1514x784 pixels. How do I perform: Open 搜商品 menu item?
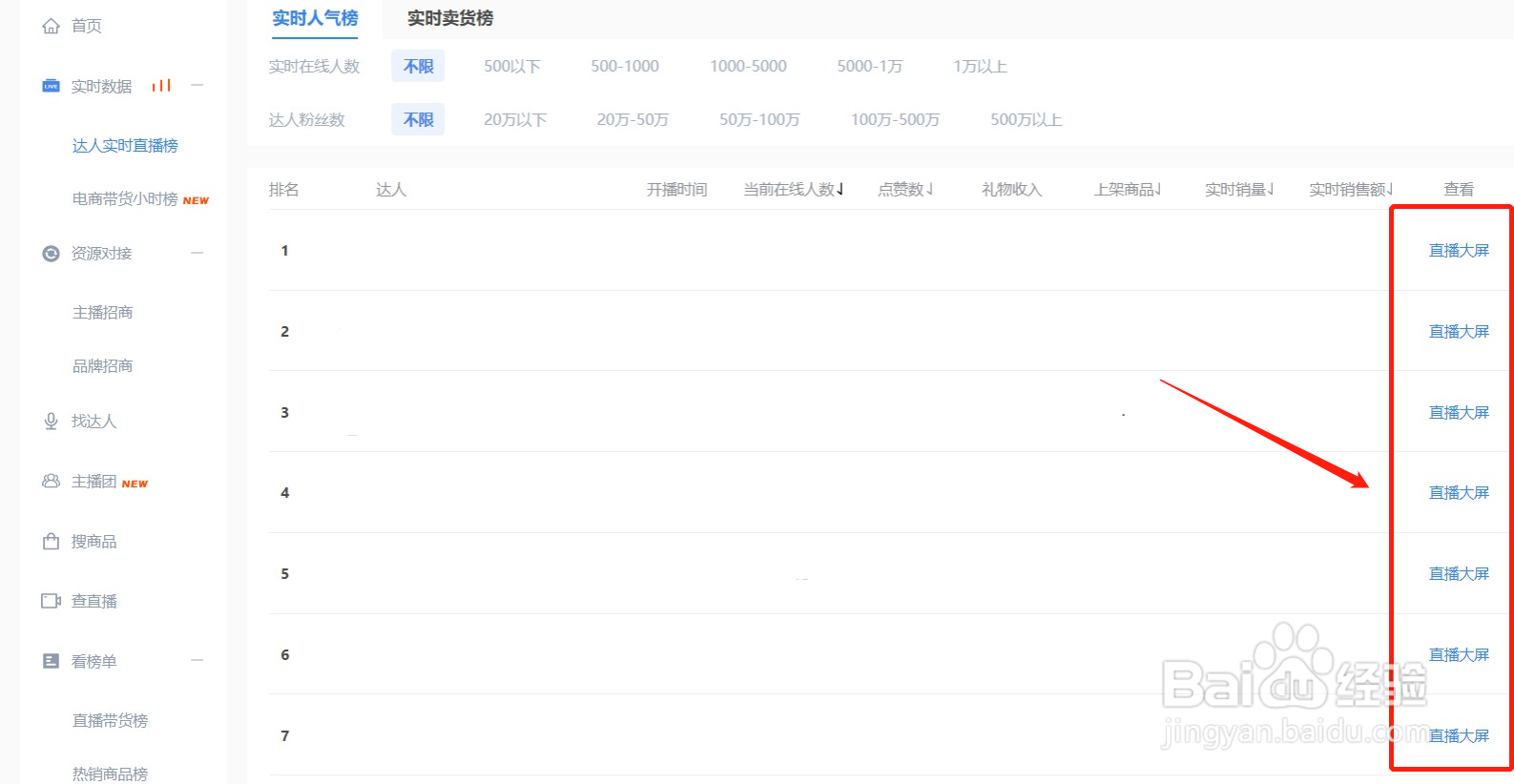click(x=93, y=542)
